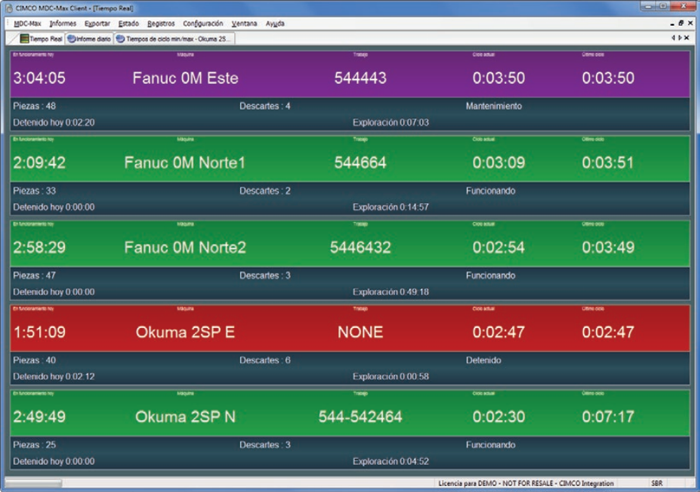This screenshot has width=700, height=492.
Task: Switch to the Informe diario tab
Action: tap(89, 39)
